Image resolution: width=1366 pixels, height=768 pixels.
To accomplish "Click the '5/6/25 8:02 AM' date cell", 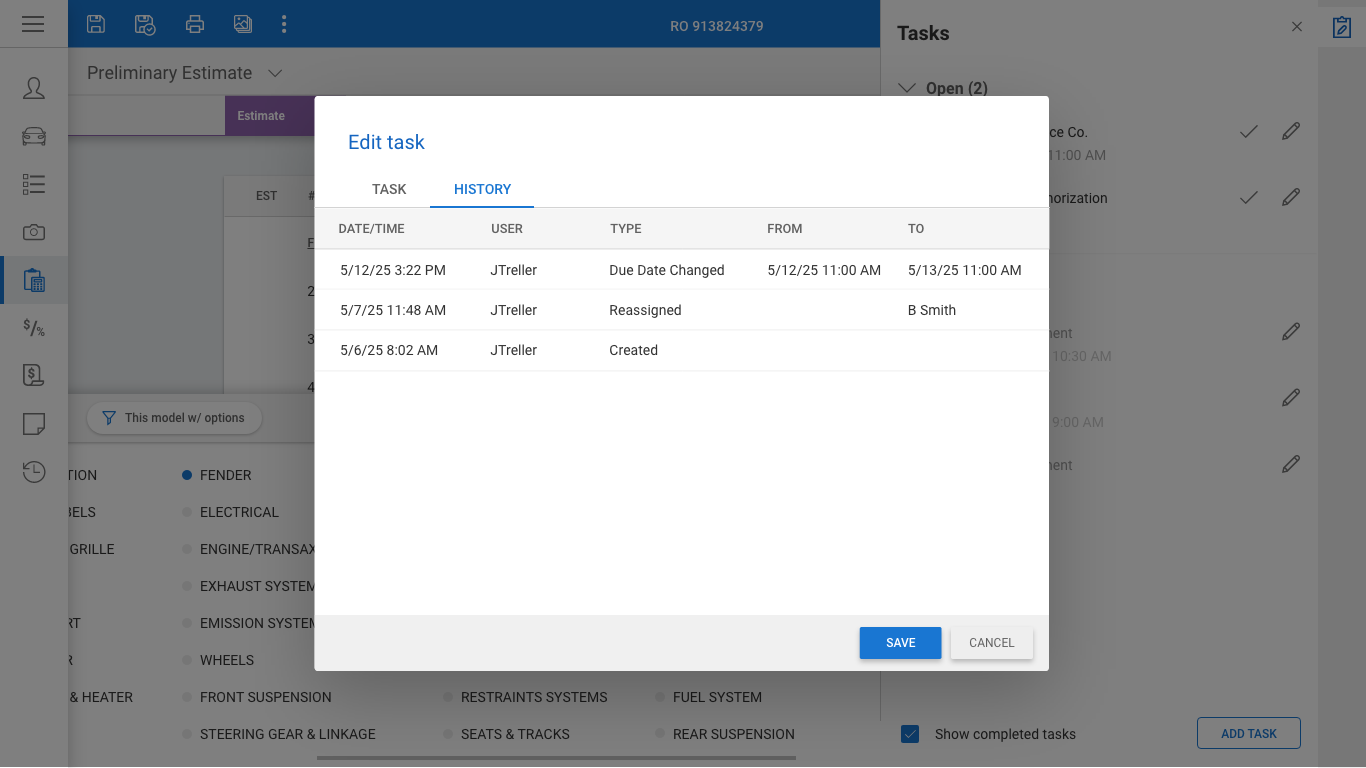I will coord(389,350).
